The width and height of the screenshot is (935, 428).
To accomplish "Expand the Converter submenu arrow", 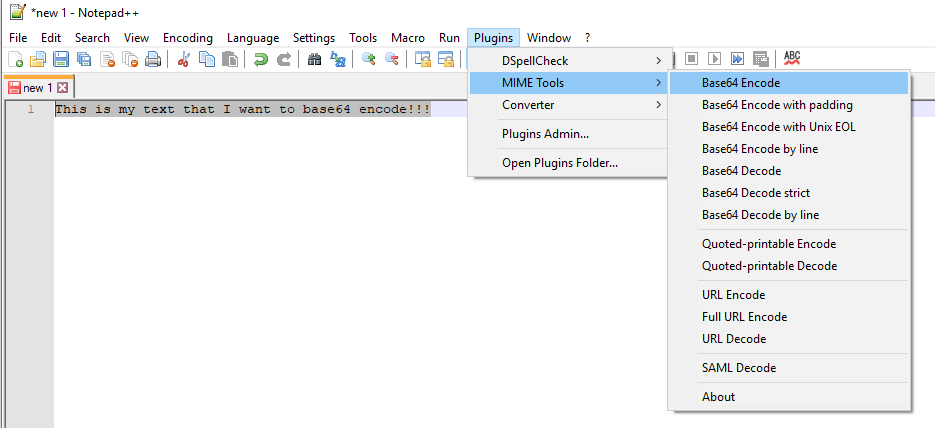I will point(658,105).
